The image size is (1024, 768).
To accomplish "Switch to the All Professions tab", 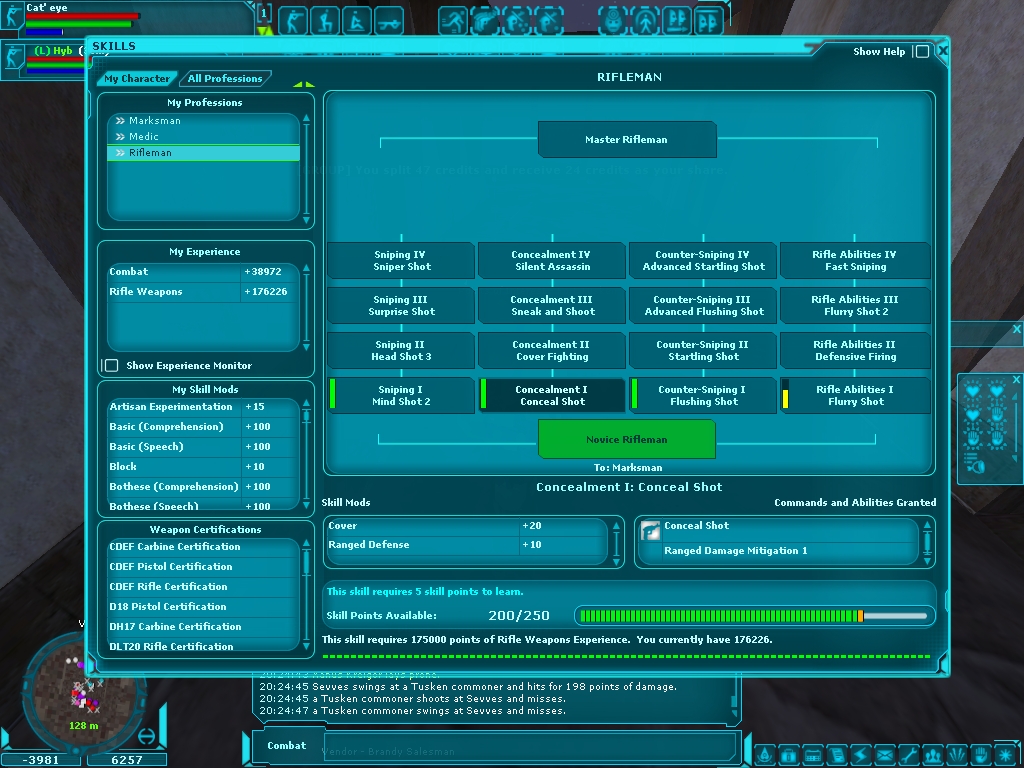I will [x=225, y=79].
